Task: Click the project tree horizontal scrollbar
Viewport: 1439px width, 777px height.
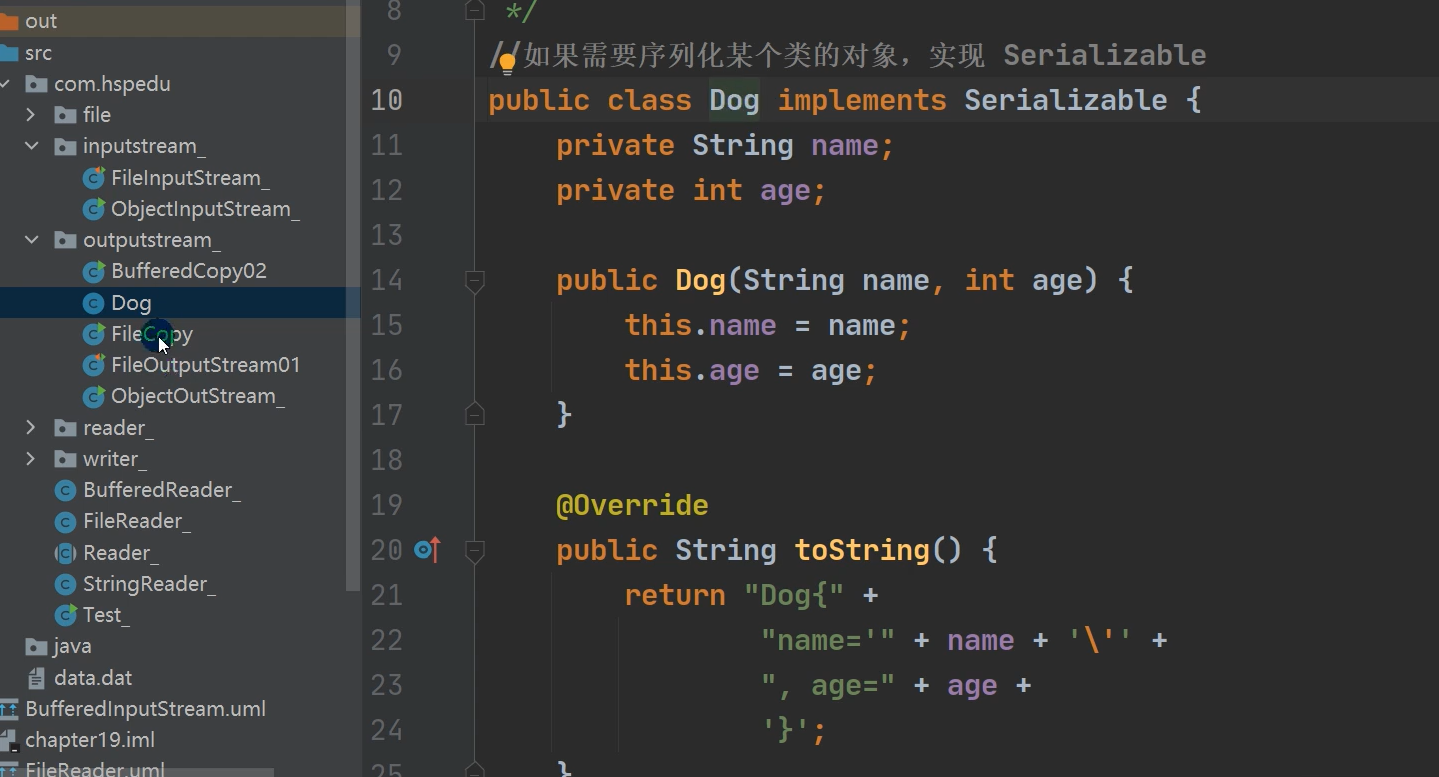Action: [137, 772]
